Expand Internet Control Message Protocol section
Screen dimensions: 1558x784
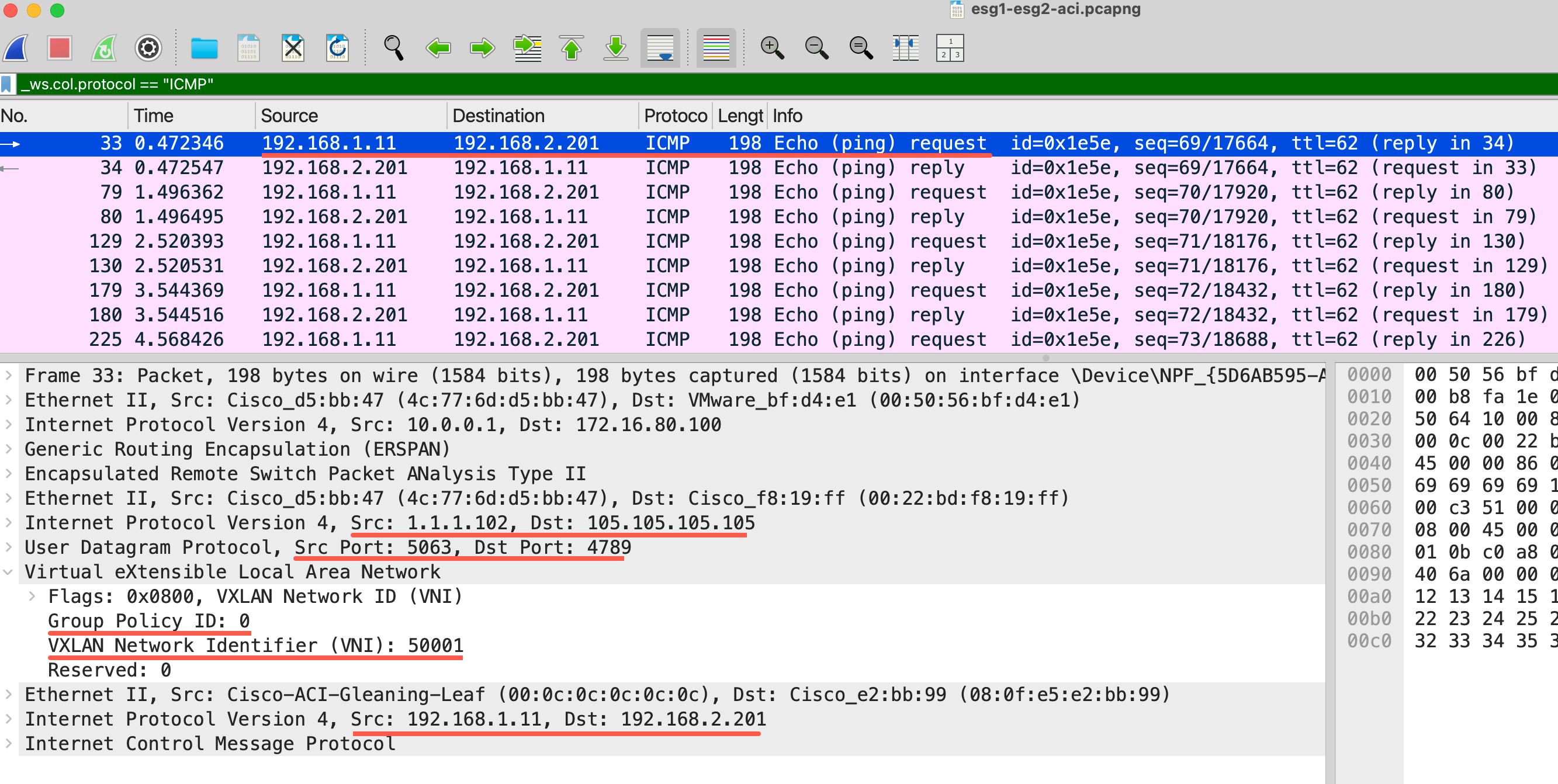[x=8, y=744]
